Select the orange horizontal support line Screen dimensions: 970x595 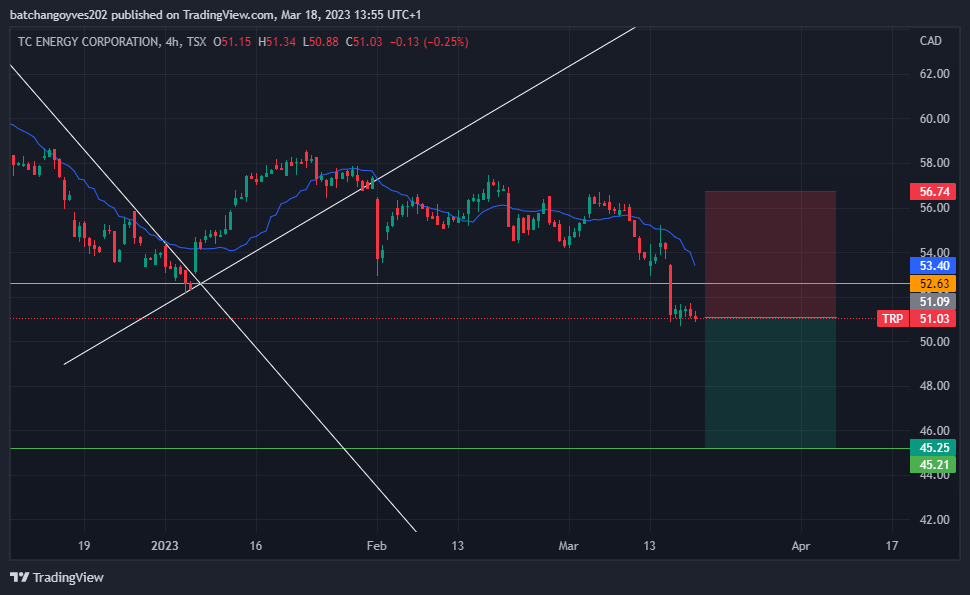[x=459, y=284]
